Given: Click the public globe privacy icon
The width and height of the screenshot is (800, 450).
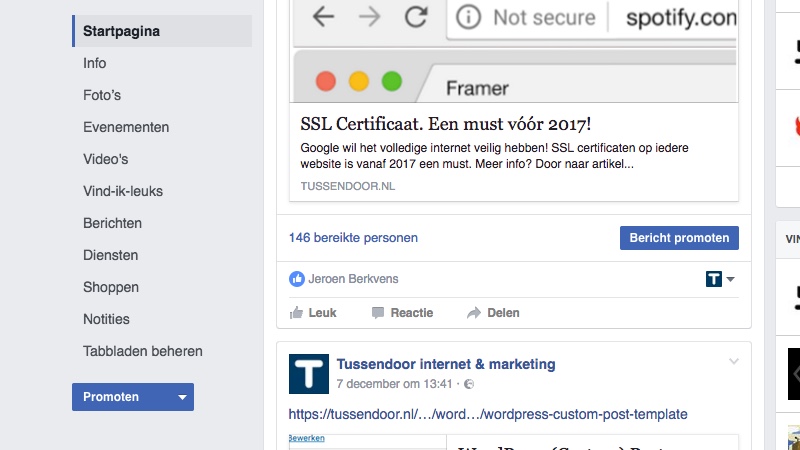Looking at the screenshot, I should pyautogui.click(x=469, y=384).
